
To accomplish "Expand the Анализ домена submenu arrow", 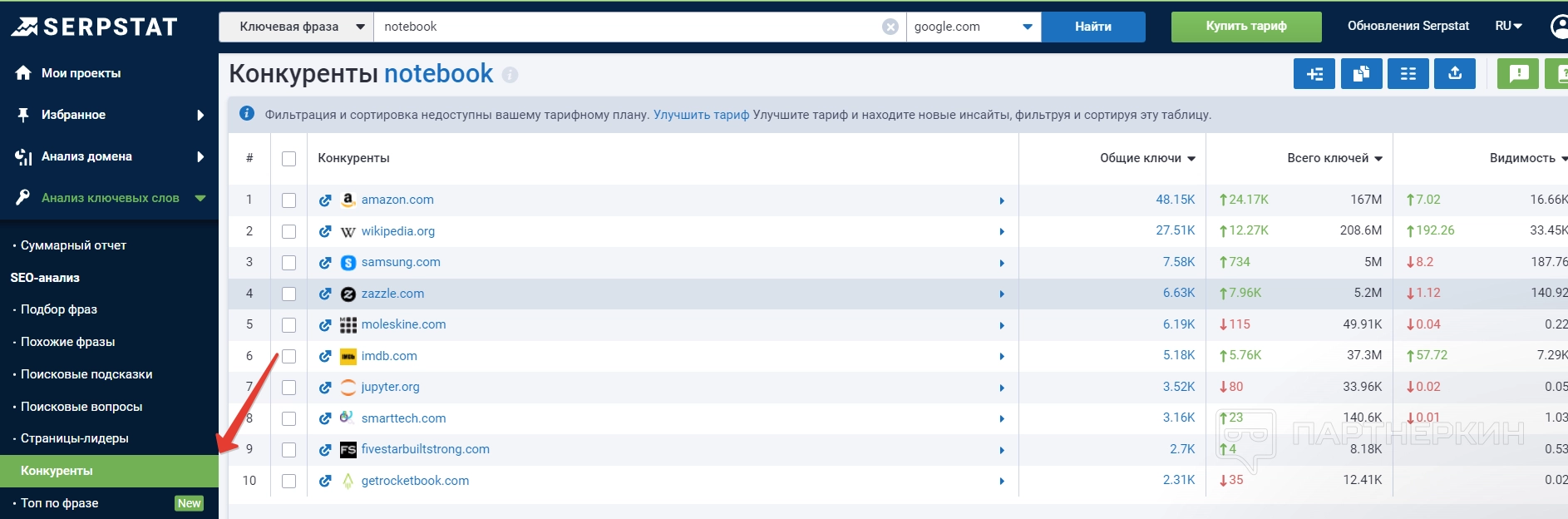I will point(200,156).
